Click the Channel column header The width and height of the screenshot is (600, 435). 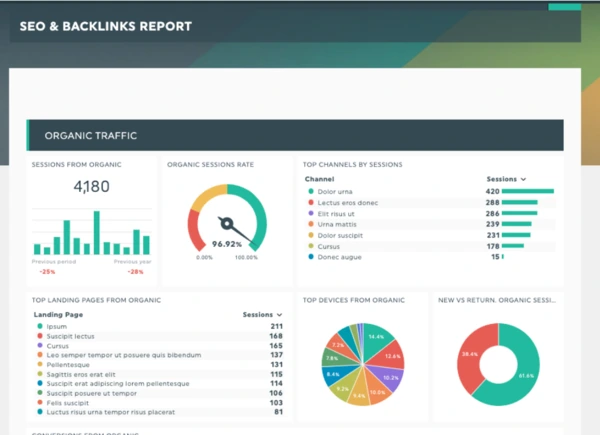point(319,179)
